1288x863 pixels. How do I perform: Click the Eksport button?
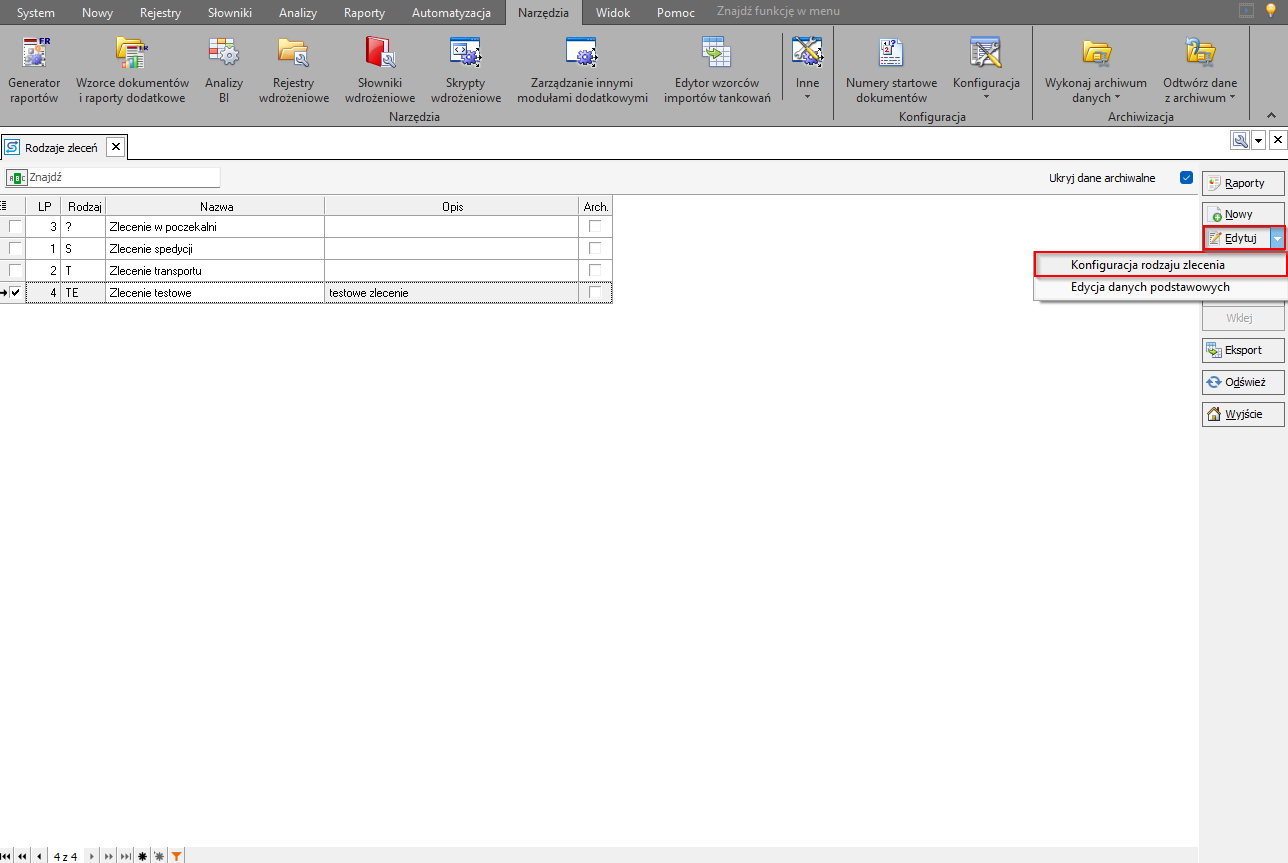click(1242, 350)
